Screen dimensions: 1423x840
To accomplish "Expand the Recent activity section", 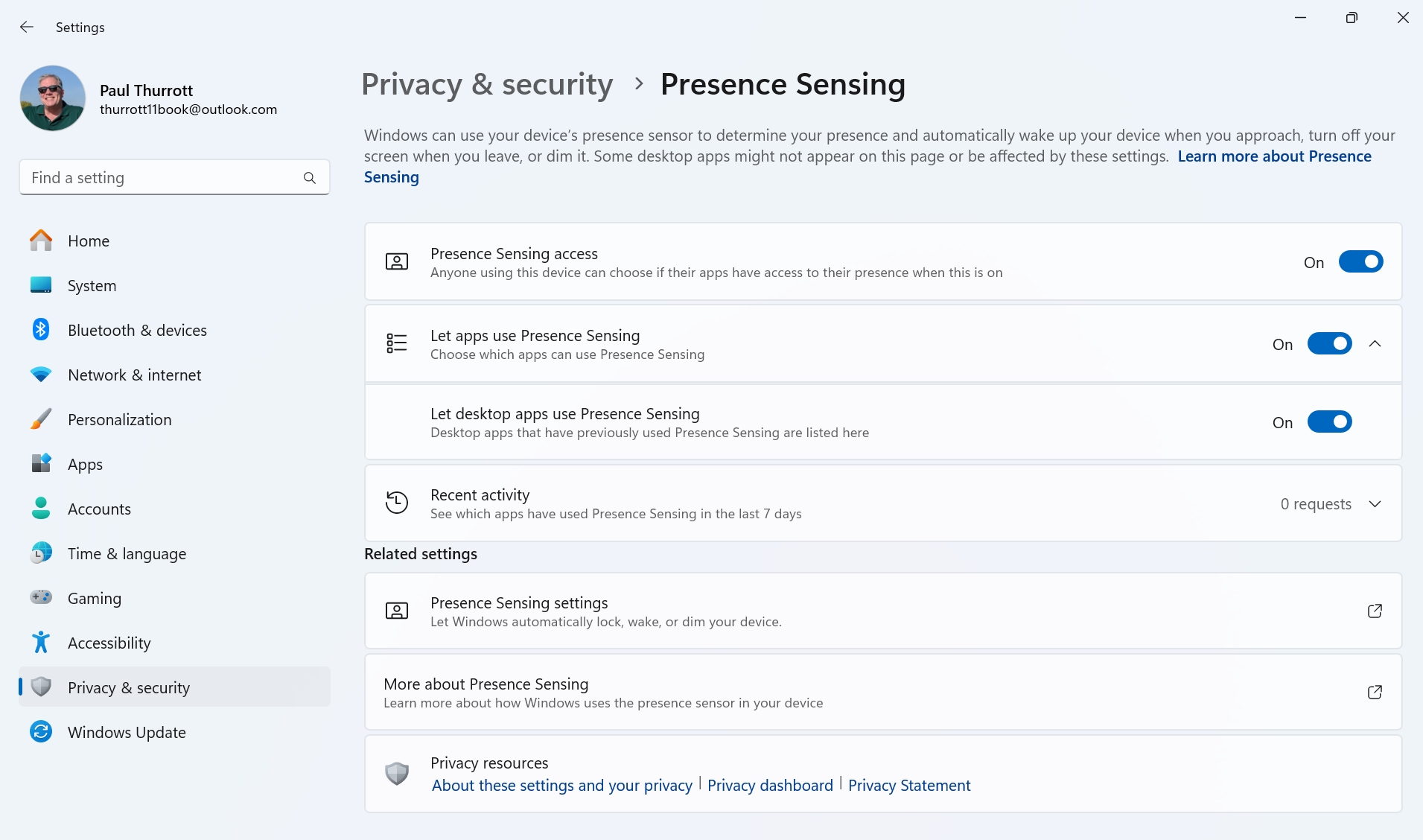I will coord(1375,504).
